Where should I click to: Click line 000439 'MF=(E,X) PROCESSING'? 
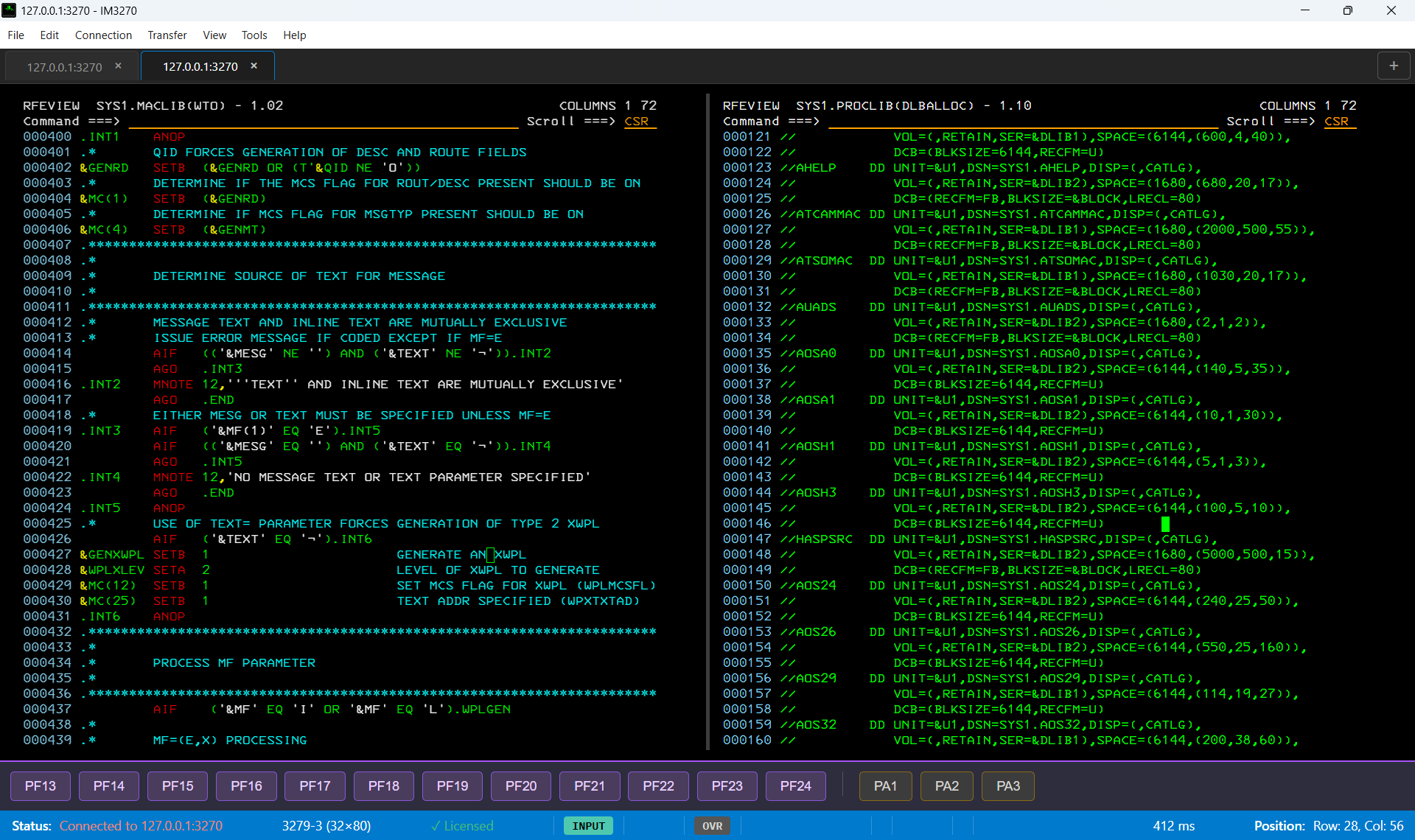click(x=230, y=740)
